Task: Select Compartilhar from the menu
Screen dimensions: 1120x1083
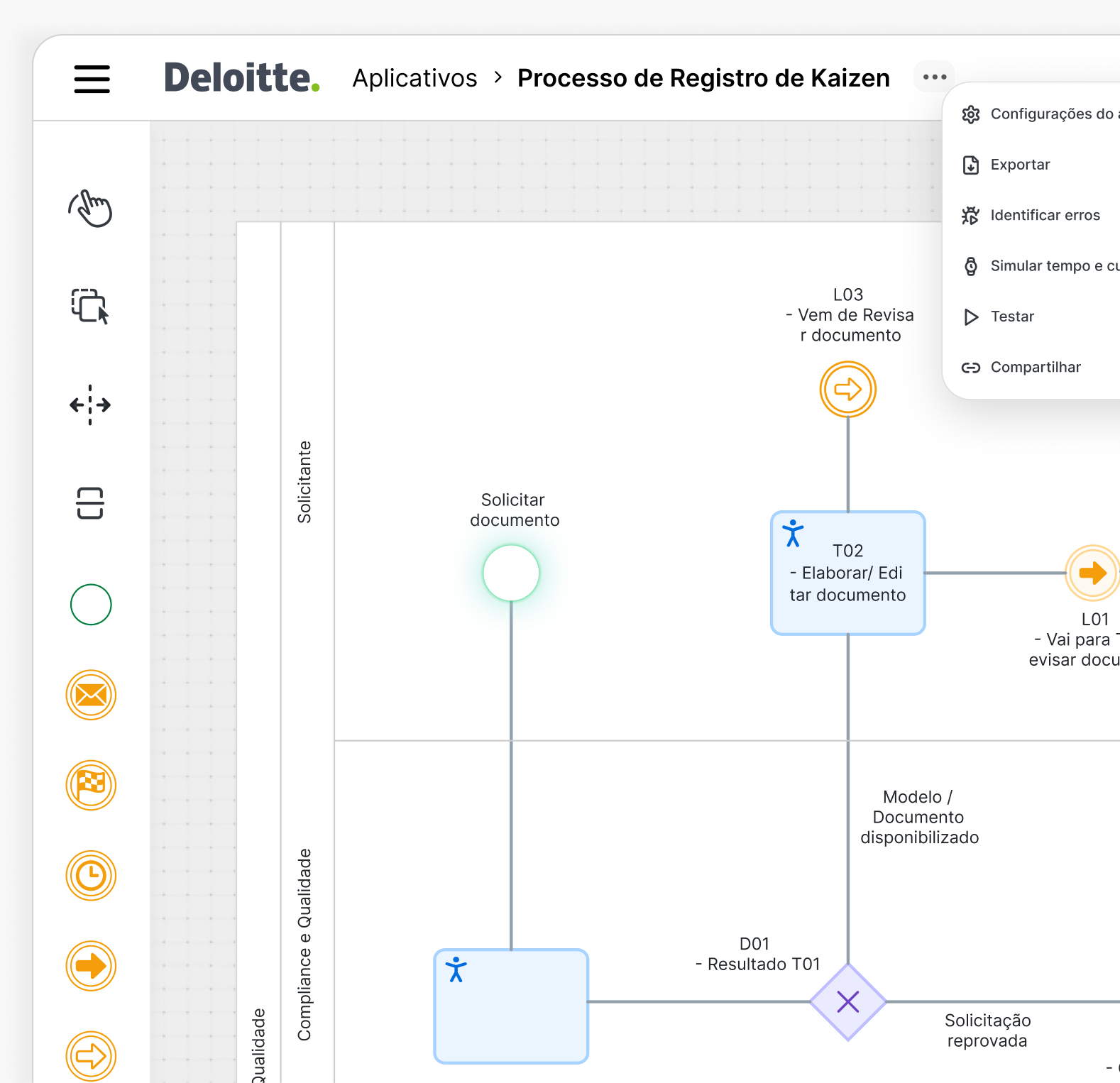Action: 1036,367
